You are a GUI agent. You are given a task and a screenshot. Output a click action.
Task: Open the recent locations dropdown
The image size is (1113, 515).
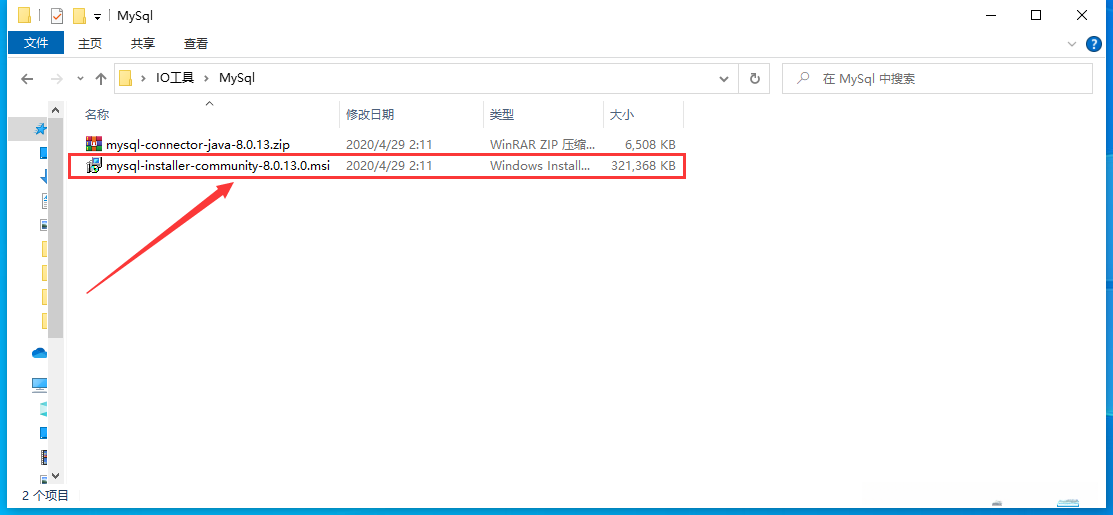[x=80, y=79]
